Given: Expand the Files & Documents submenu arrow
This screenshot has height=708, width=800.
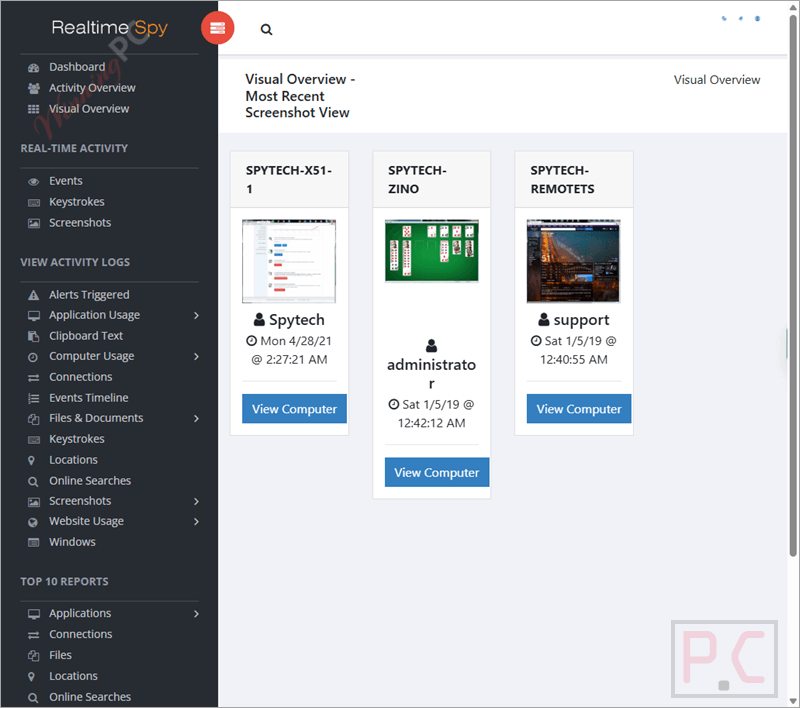Looking at the screenshot, I should tap(196, 419).
